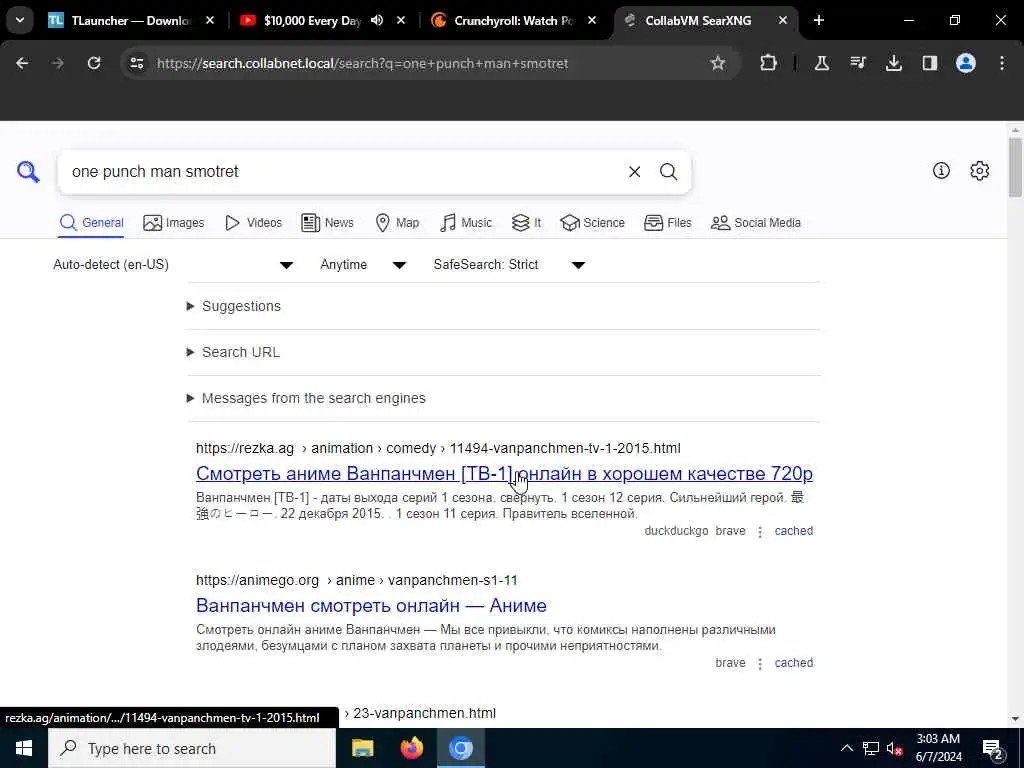The height and width of the screenshot is (768, 1024).
Task: Open site information icon in address bar
Action: [x=136, y=63]
